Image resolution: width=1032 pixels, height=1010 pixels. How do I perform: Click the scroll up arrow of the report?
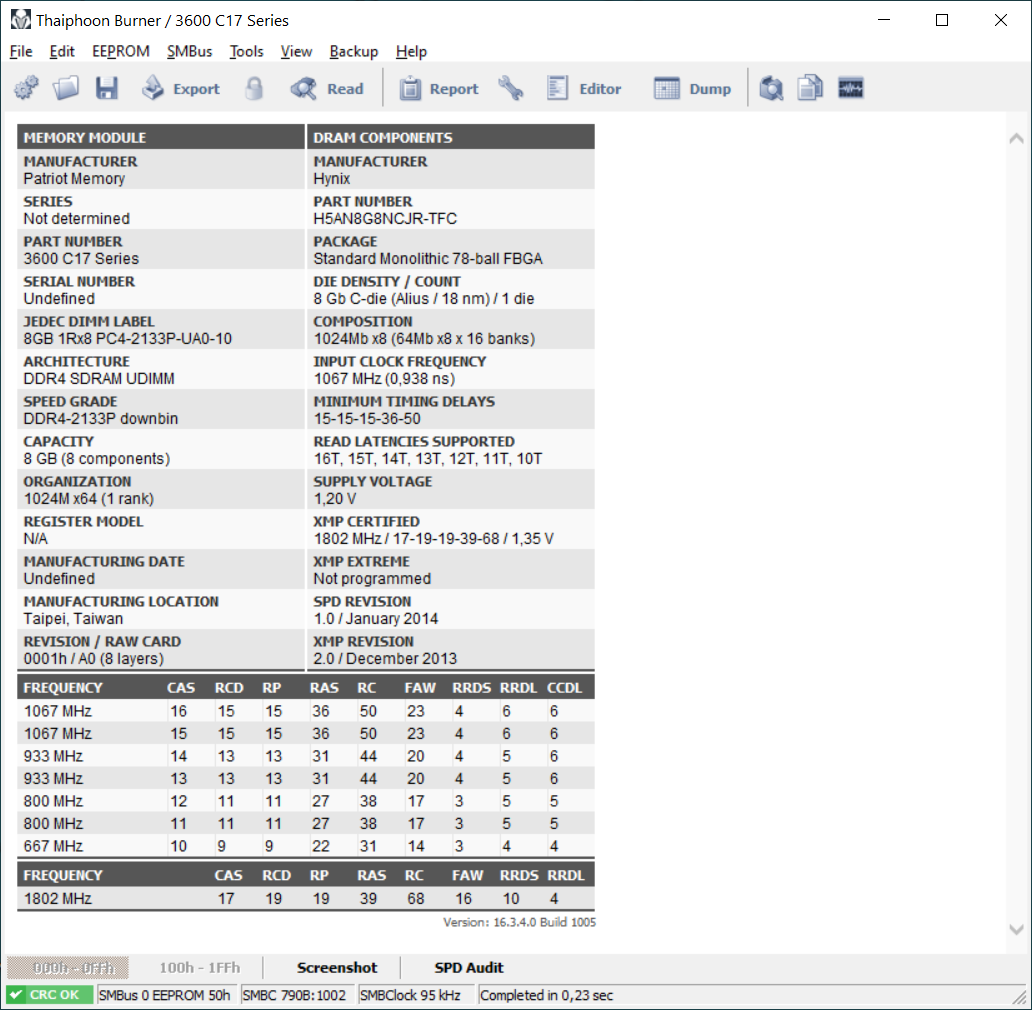(x=1016, y=138)
